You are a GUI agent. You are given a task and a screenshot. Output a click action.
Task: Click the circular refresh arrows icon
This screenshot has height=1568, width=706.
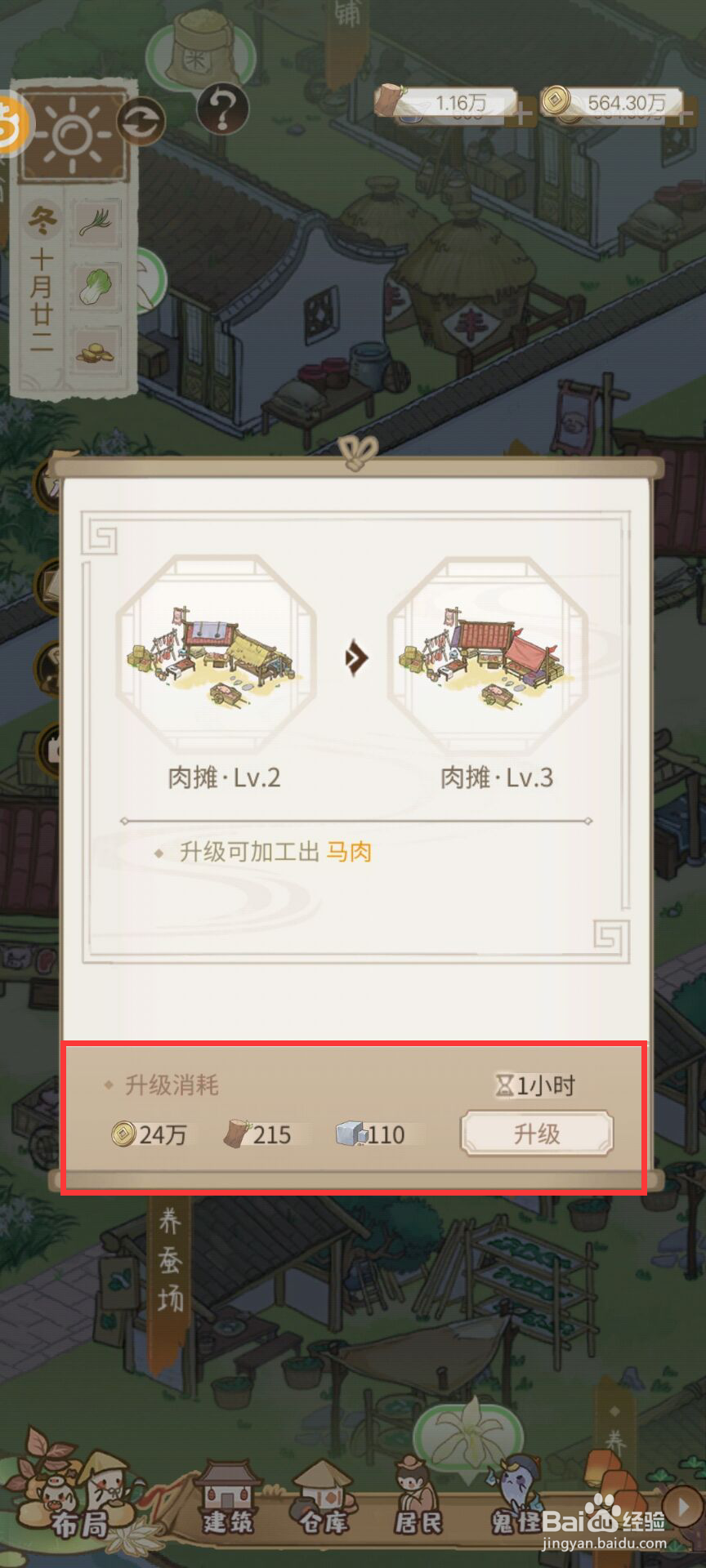click(141, 122)
